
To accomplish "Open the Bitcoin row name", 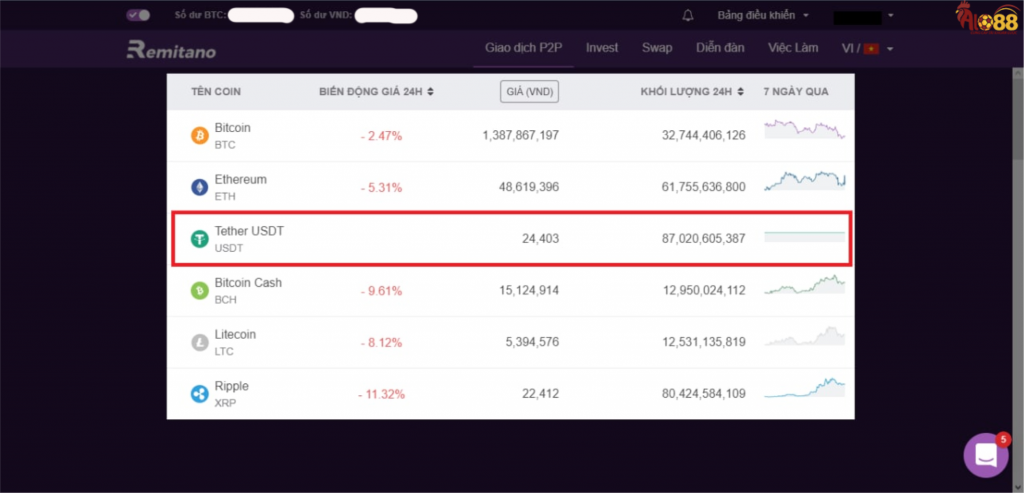I will (x=232, y=128).
